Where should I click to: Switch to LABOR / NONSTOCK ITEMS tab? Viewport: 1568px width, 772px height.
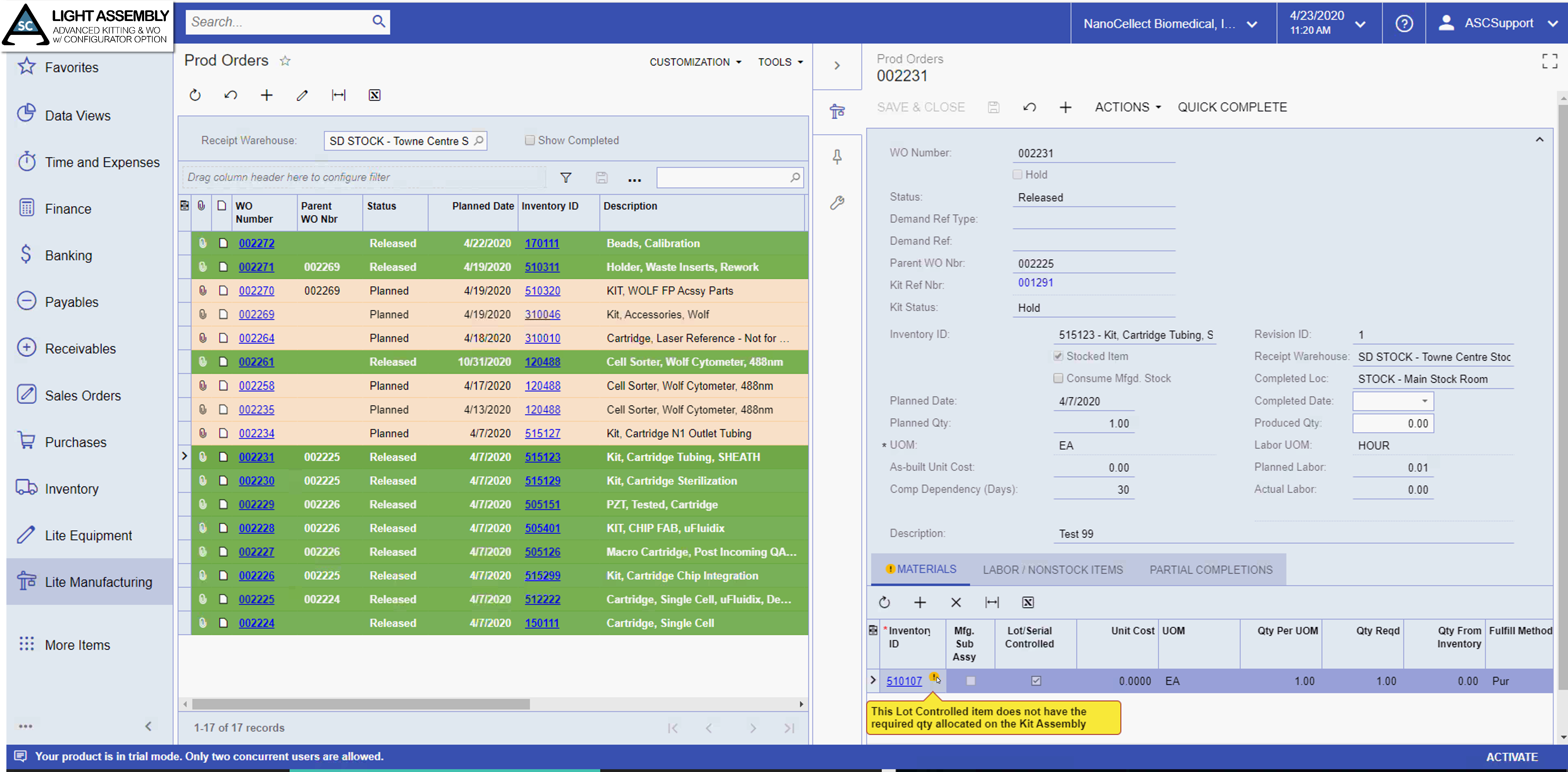coord(1052,569)
